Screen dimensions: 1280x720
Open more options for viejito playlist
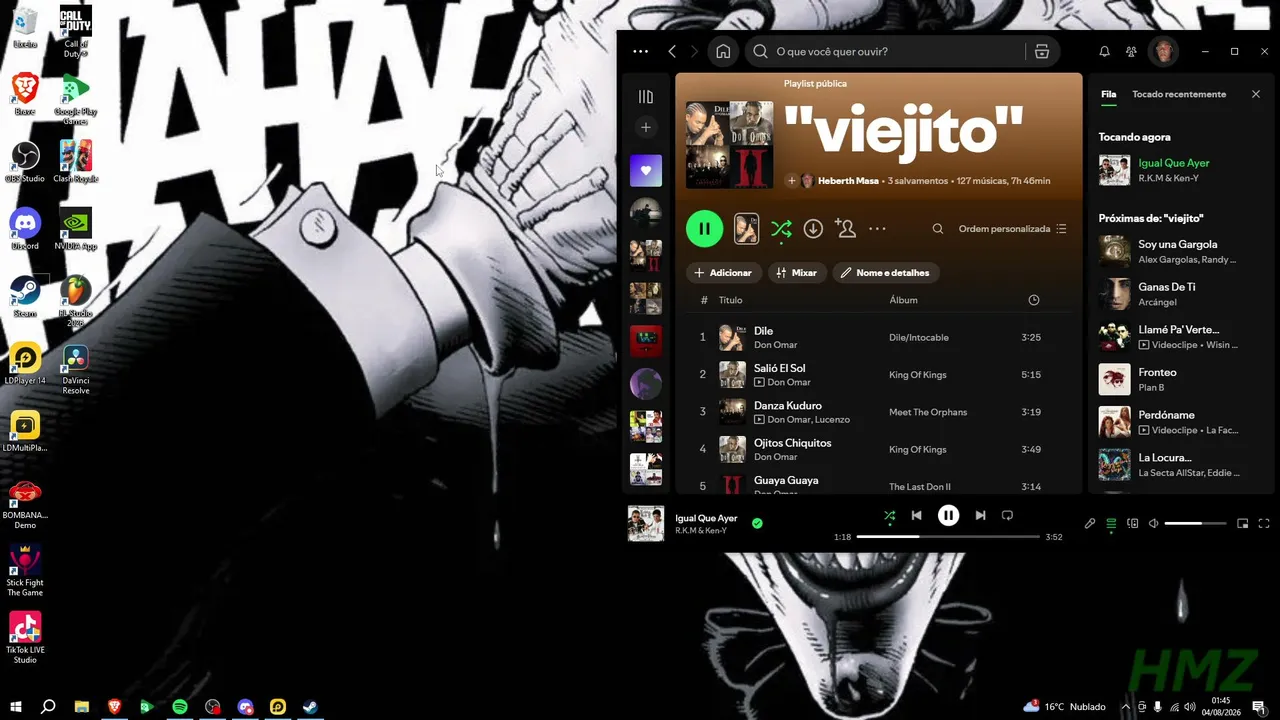[x=877, y=229]
